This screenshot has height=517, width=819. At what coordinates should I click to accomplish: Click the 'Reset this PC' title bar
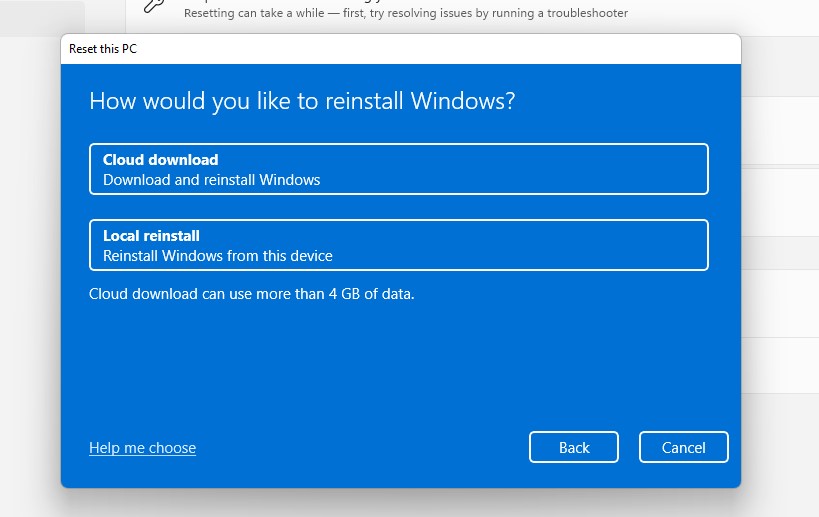pos(401,49)
